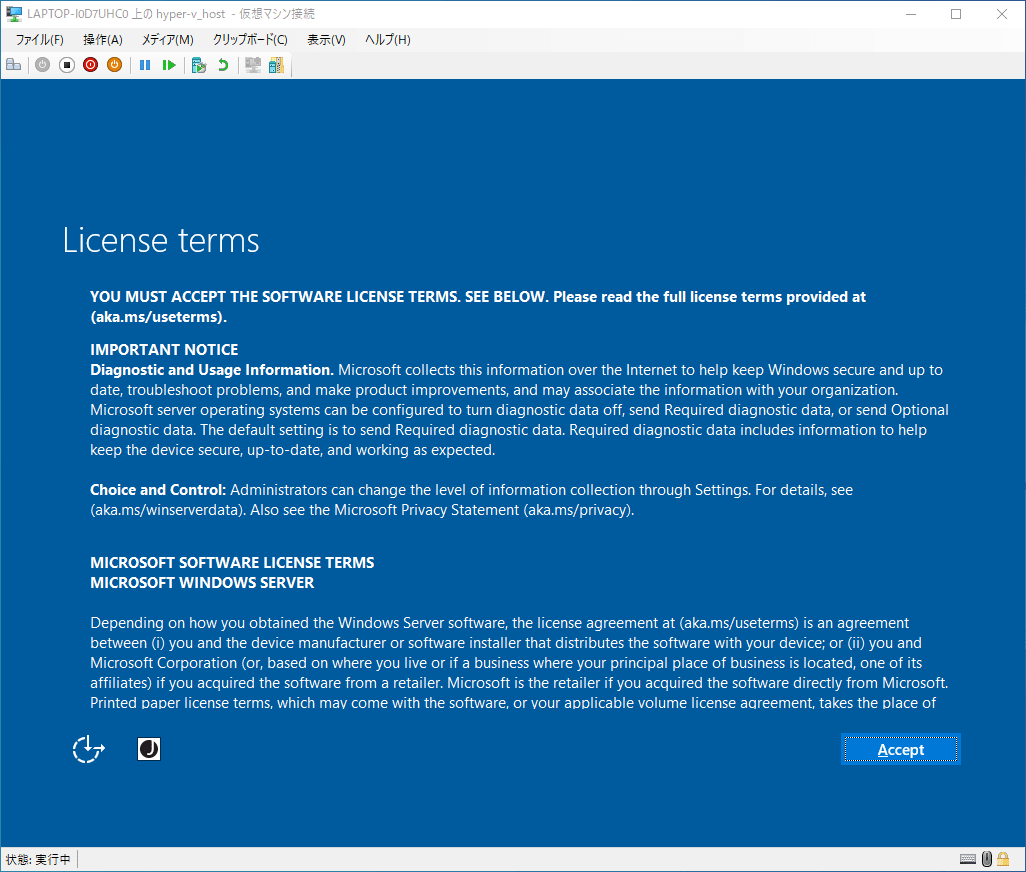Click the 'IMPORTANT NOTICE' heading text
The height and width of the screenshot is (872, 1026).
coord(164,349)
